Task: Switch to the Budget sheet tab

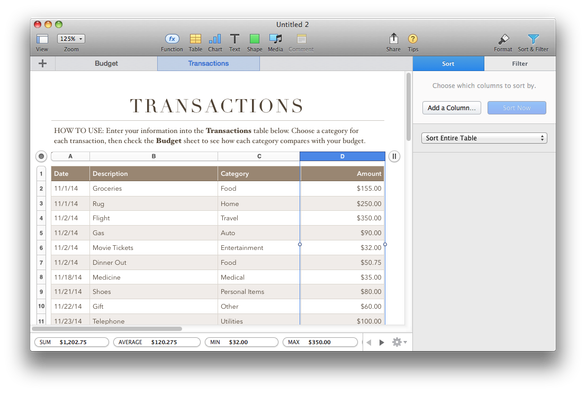Action: click(x=106, y=64)
